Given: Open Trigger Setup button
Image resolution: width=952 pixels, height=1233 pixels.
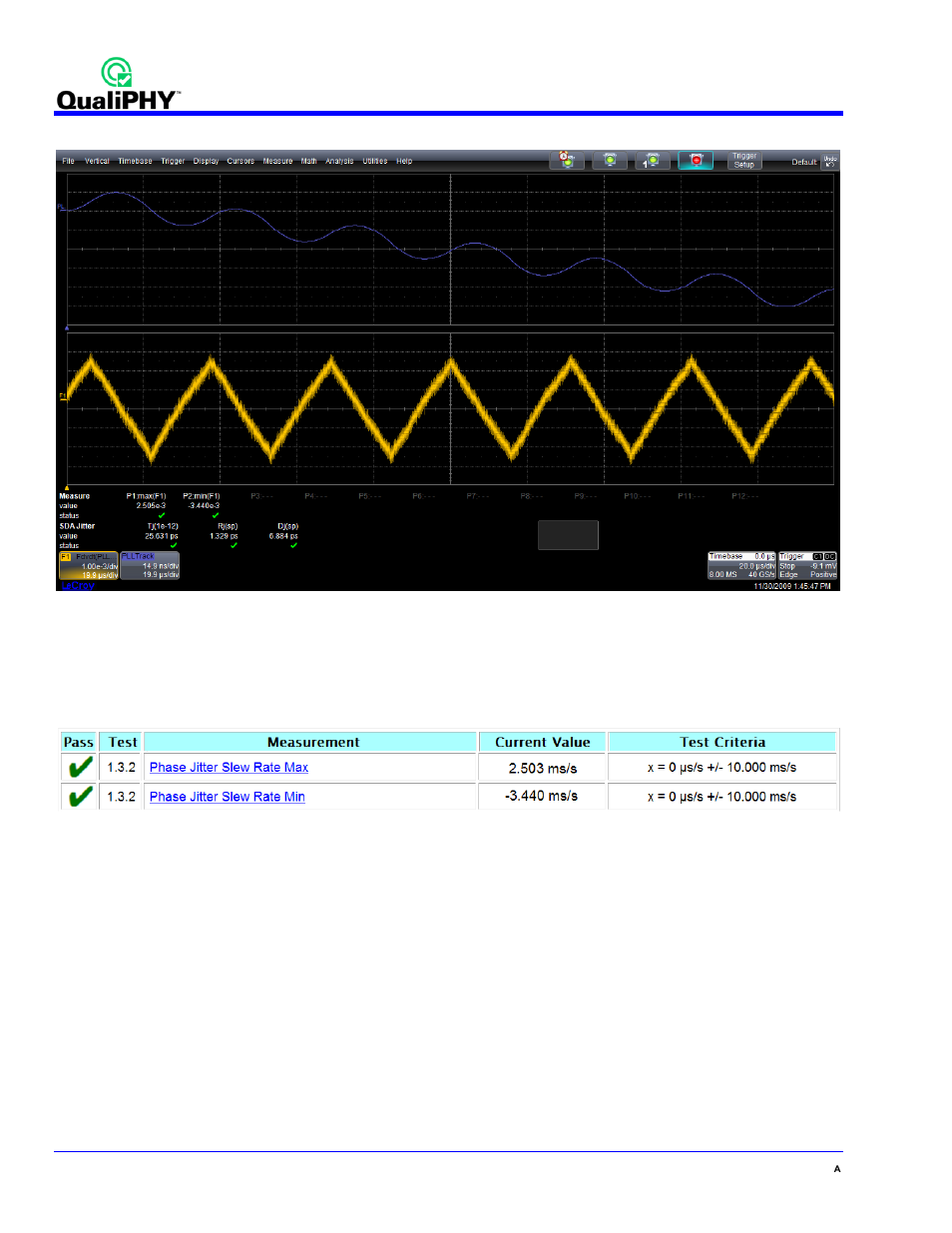Looking at the screenshot, I should point(744,160).
